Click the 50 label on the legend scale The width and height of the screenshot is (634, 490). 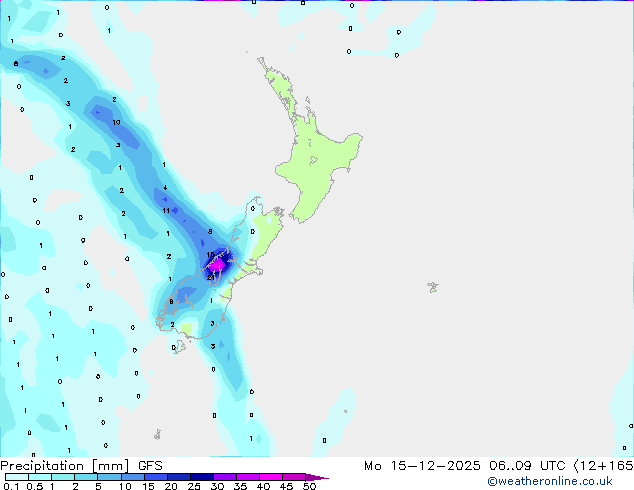click(309, 487)
